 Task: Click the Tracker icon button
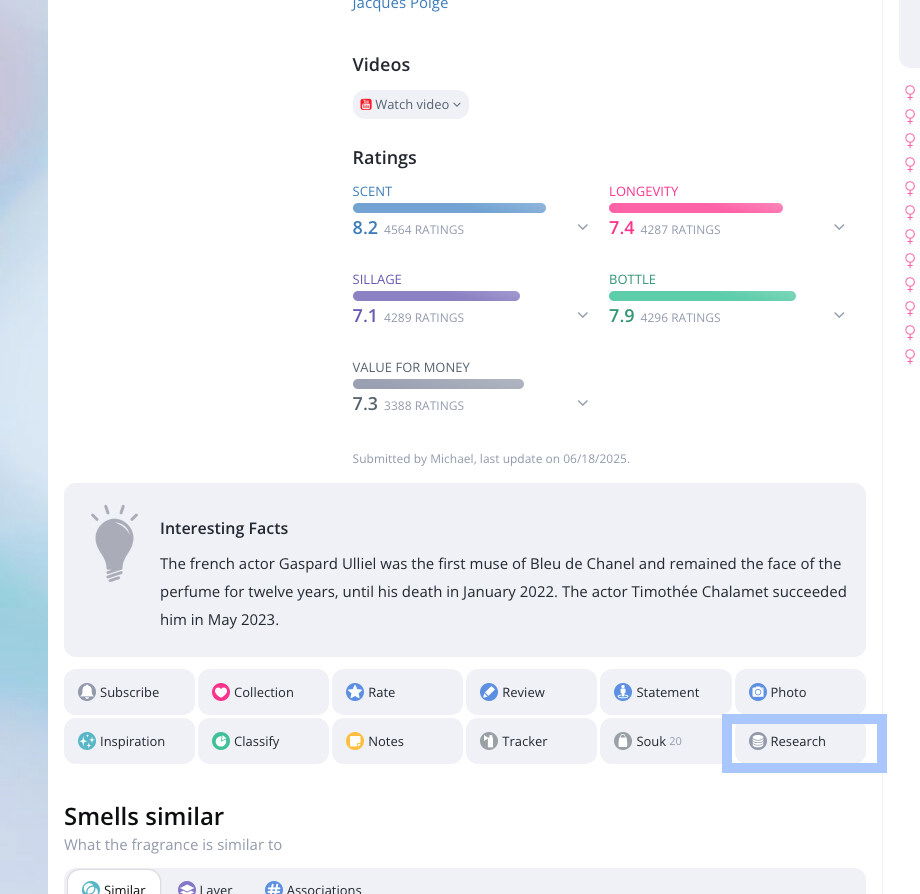(489, 741)
